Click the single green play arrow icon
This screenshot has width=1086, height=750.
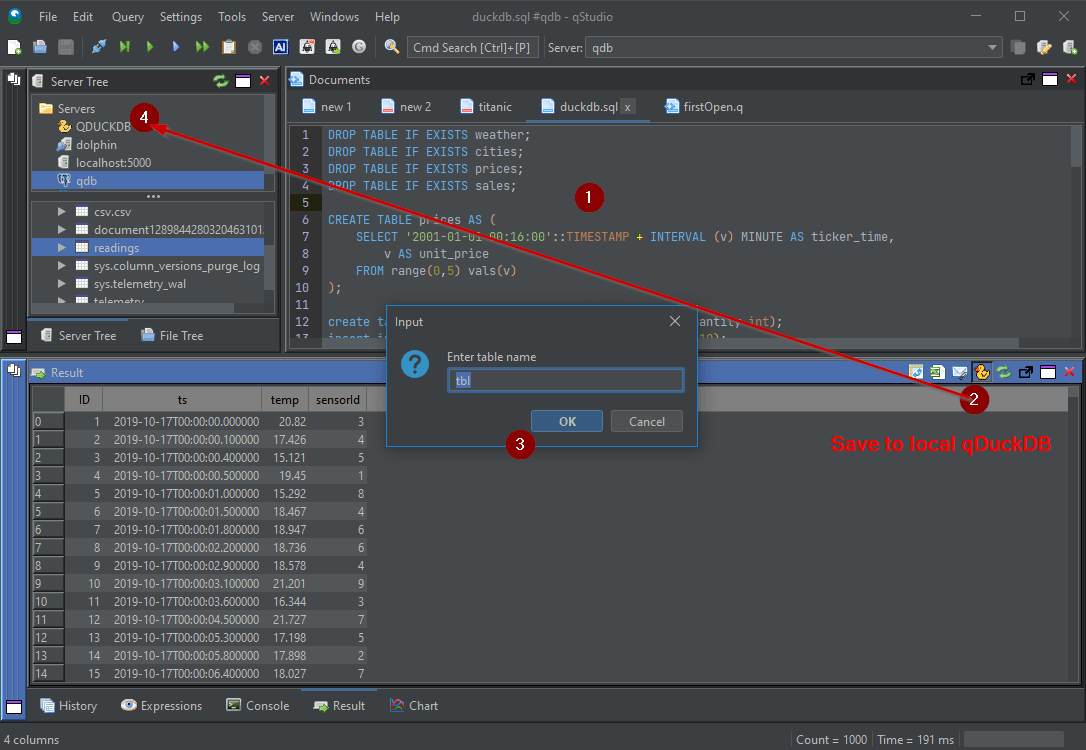(x=150, y=47)
